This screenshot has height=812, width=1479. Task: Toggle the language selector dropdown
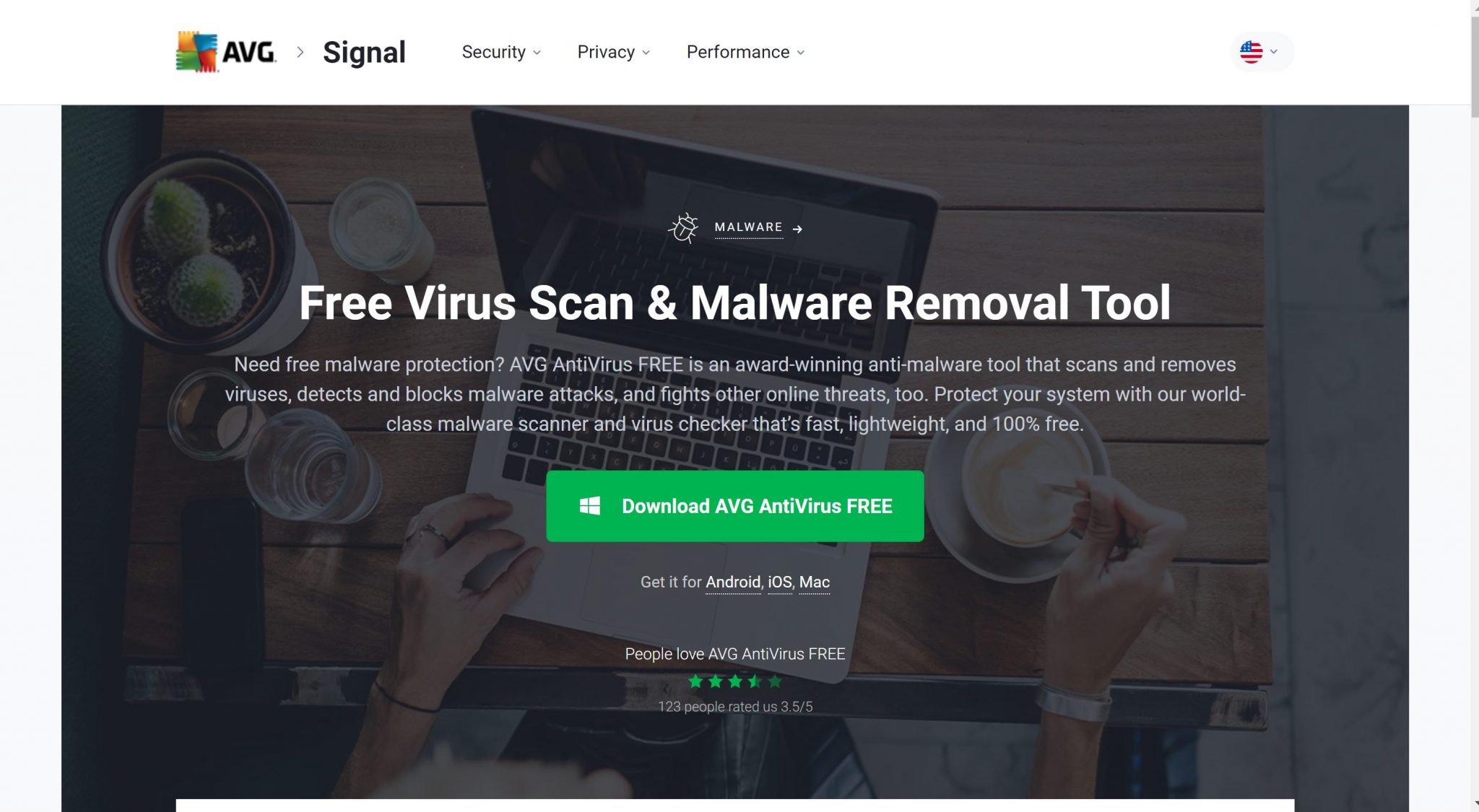pos(1259,51)
